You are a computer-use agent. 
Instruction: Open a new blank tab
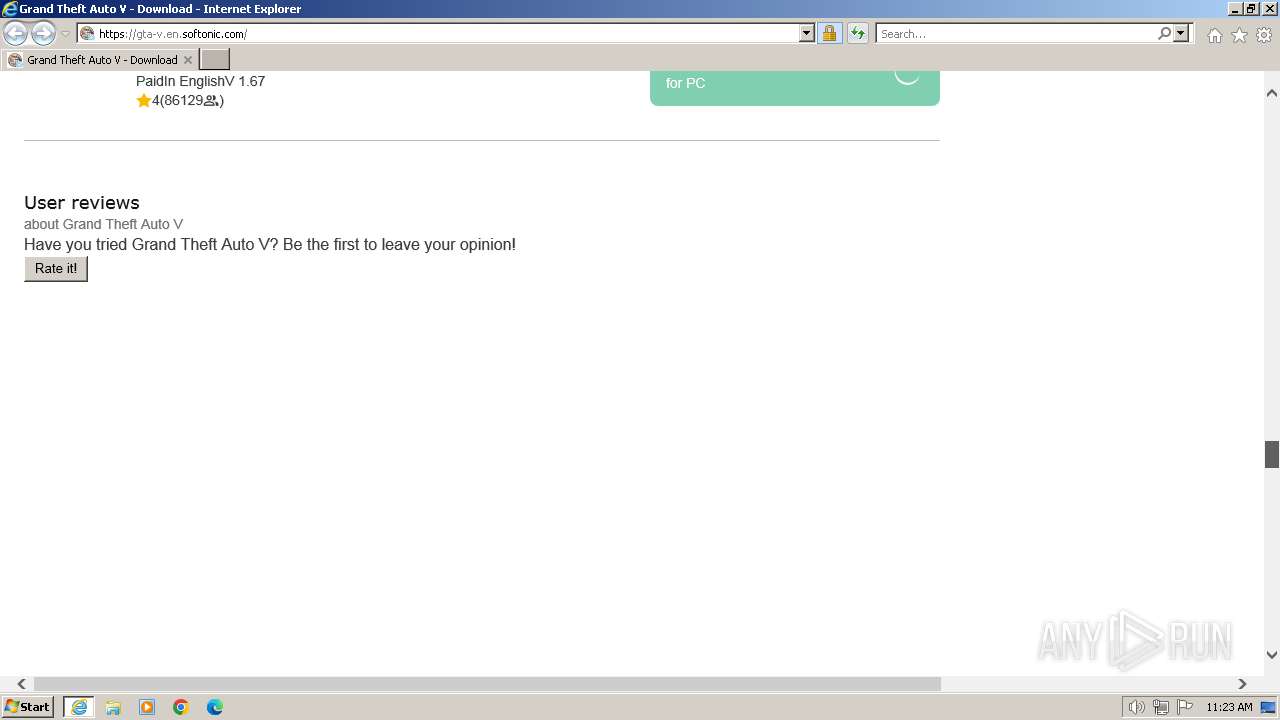[x=215, y=60]
